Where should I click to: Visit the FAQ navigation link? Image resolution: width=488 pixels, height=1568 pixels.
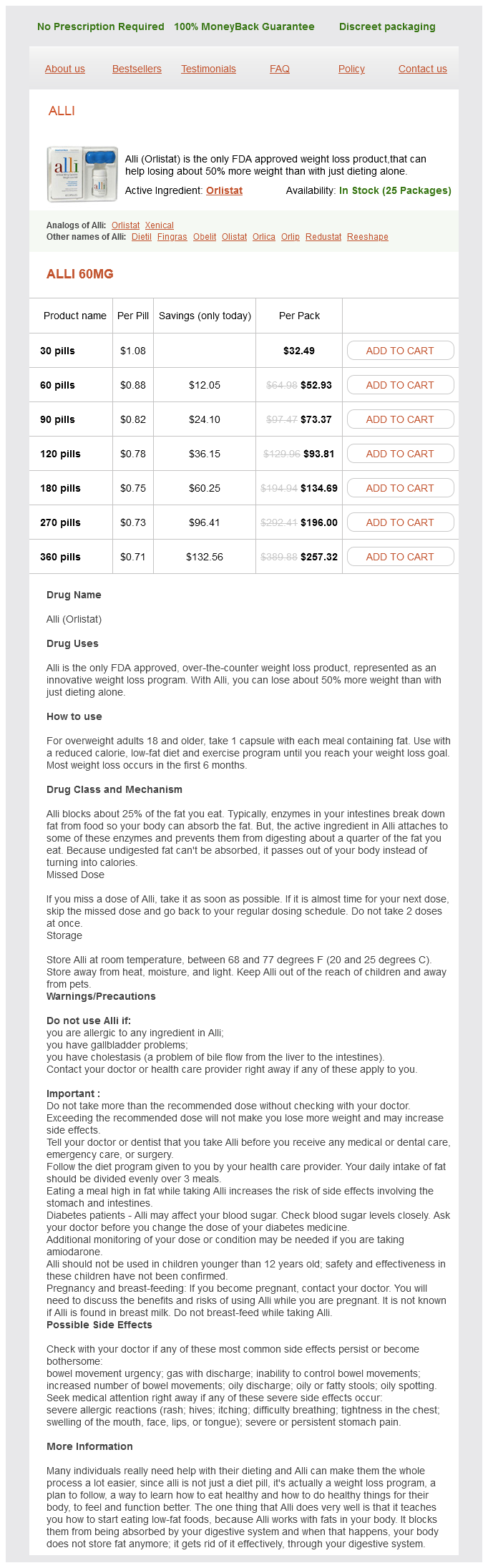click(x=280, y=69)
